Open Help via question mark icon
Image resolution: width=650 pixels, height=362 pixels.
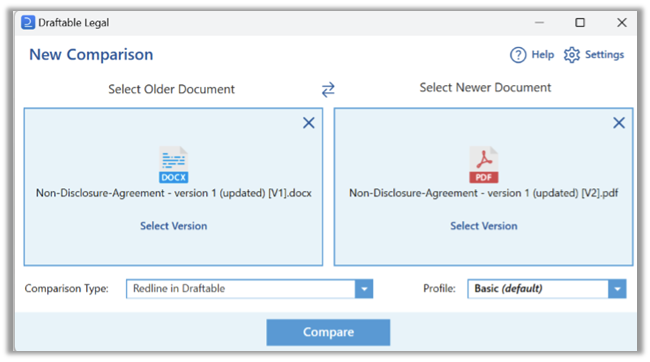pyautogui.click(x=518, y=55)
